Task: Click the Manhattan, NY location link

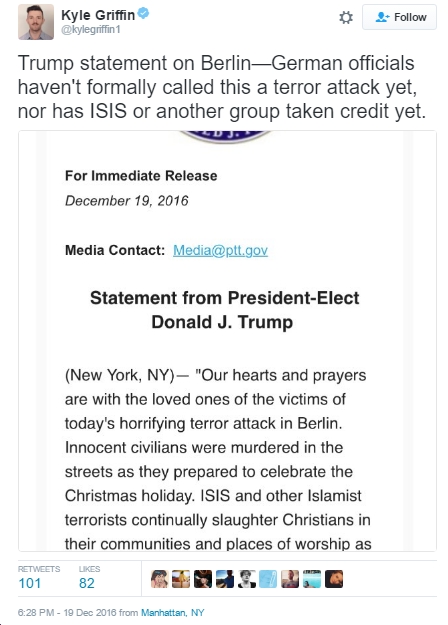Action: click(173, 613)
